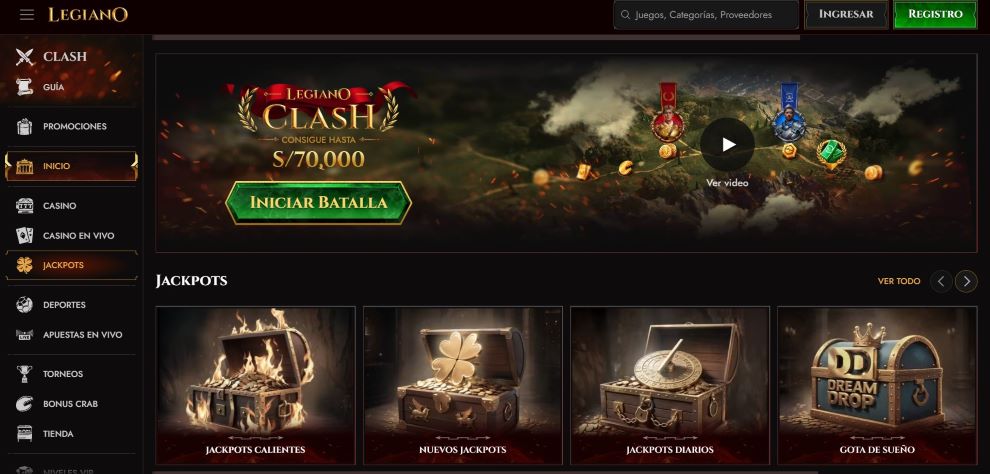Open the Casino slot machine icon
The image size is (990, 474).
click(25, 206)
